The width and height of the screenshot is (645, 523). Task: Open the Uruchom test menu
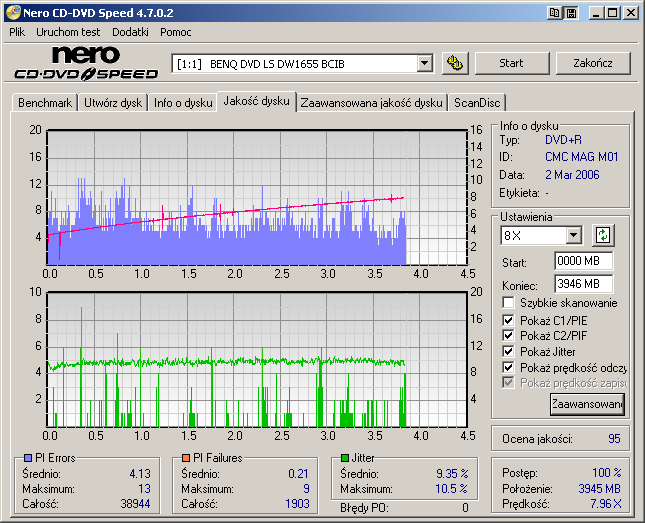[x=68, y=32]
